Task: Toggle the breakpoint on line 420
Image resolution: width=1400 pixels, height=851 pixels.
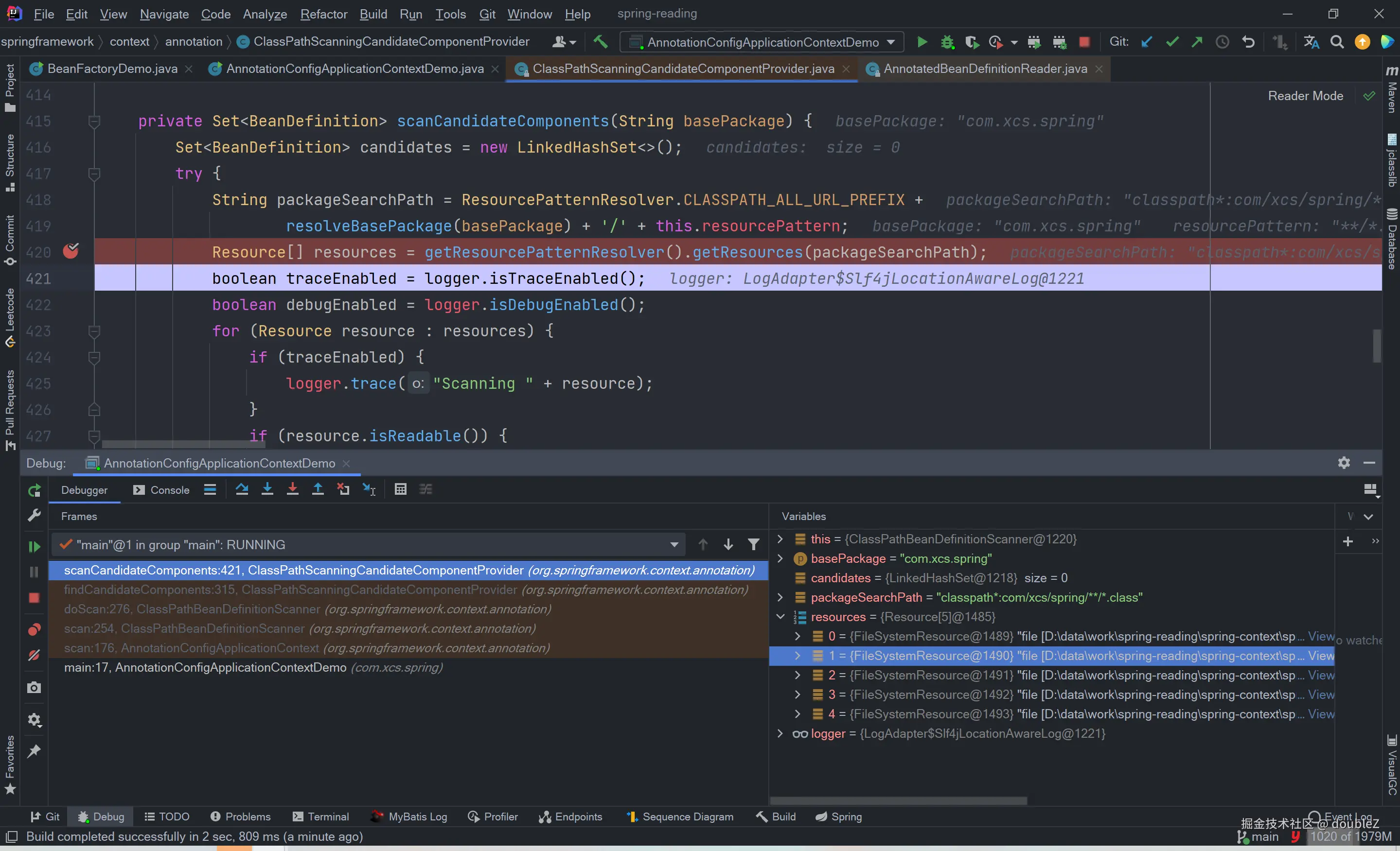Action: click(x=71, y=251)
